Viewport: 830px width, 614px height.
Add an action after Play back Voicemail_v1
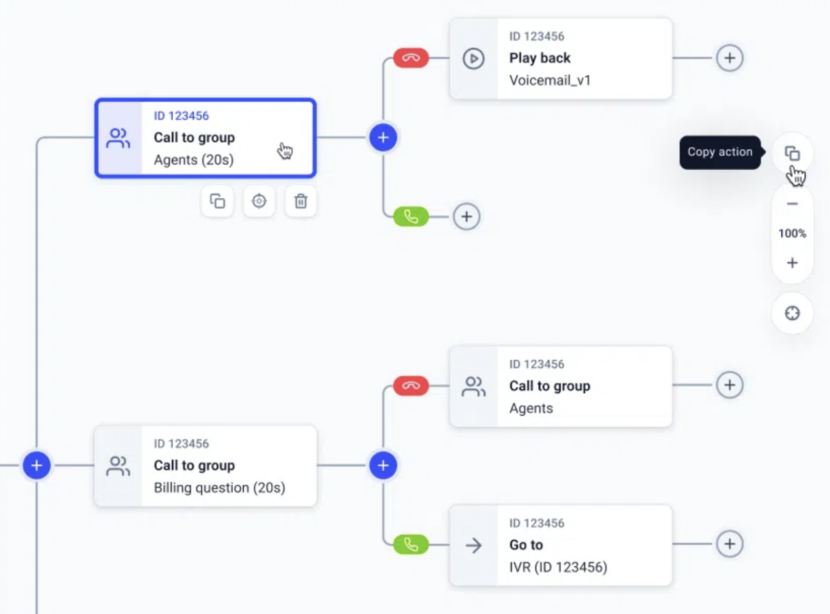point(730,58)
